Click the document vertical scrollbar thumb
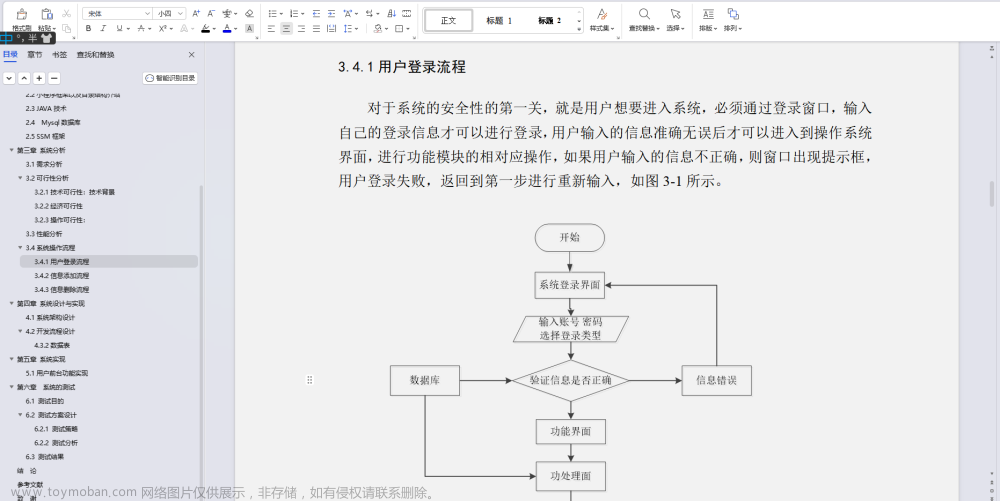The width and height of the screenshot is (1000, 501). pos(992,193)
